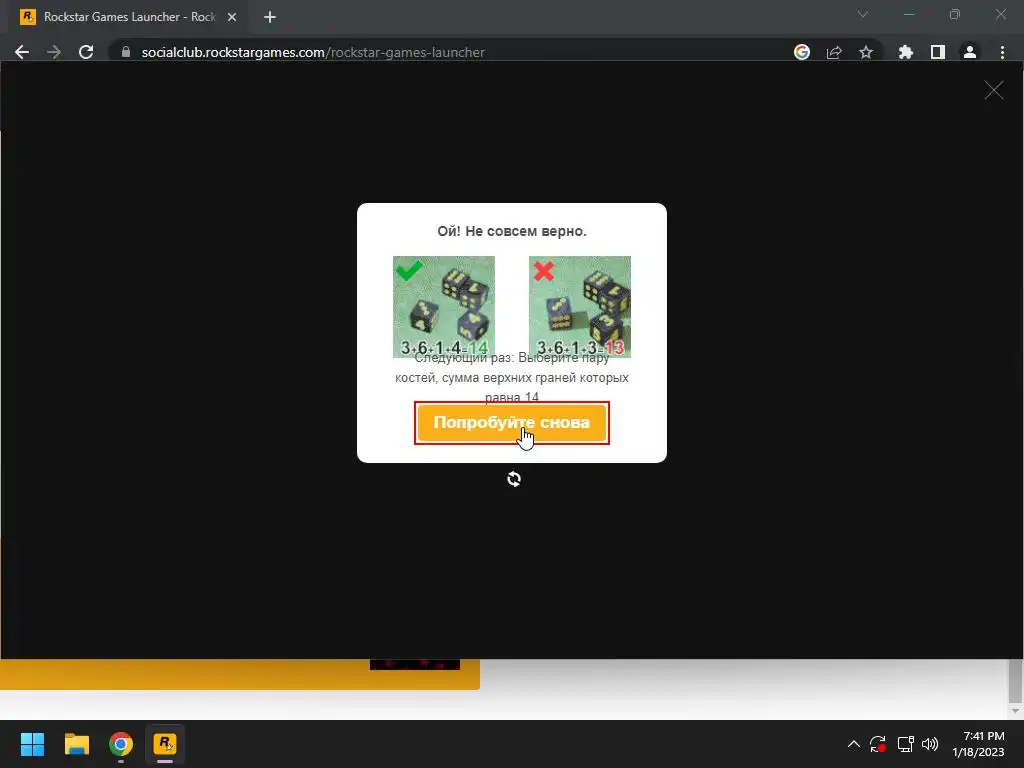Open a new browser tab
Screen dimensions: 1024x768
tap(270, 17)
